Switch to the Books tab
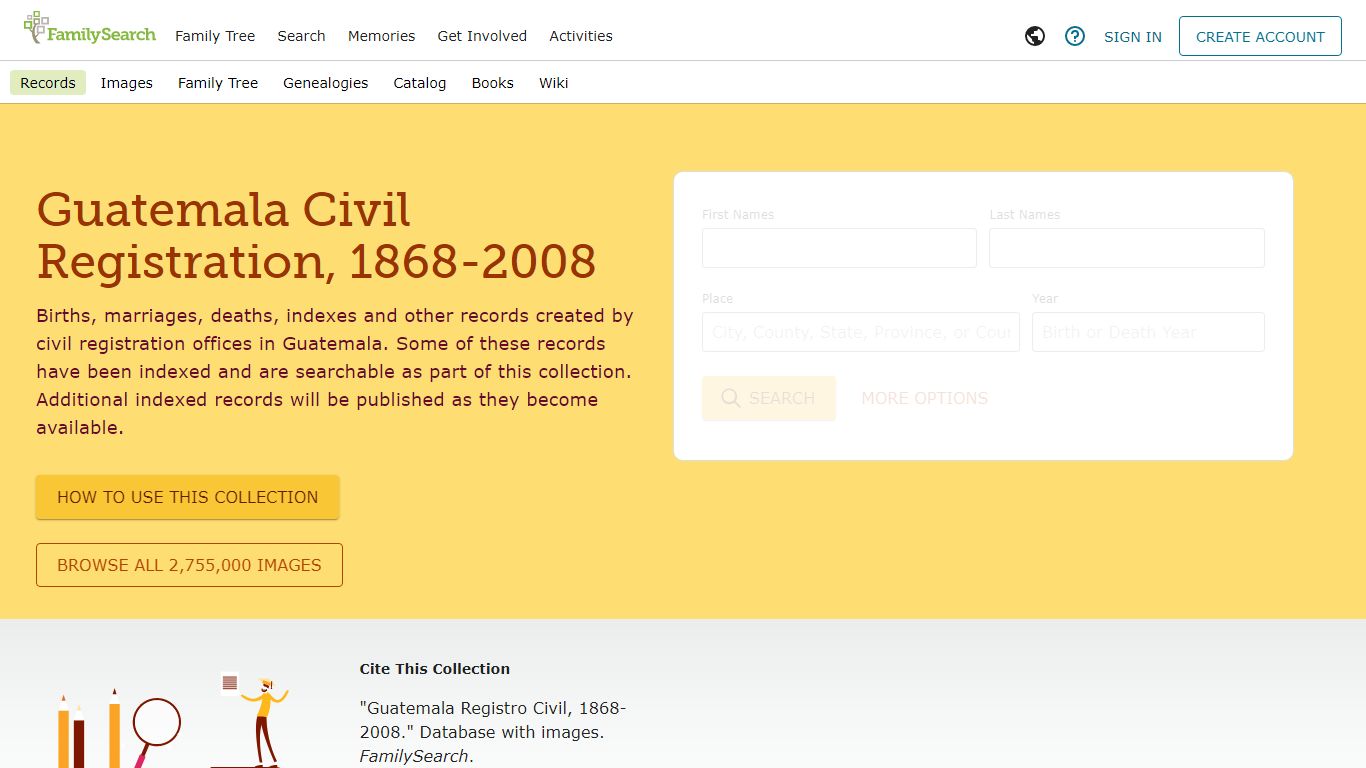Screen dimensions: 1366x768 [493, 83]
